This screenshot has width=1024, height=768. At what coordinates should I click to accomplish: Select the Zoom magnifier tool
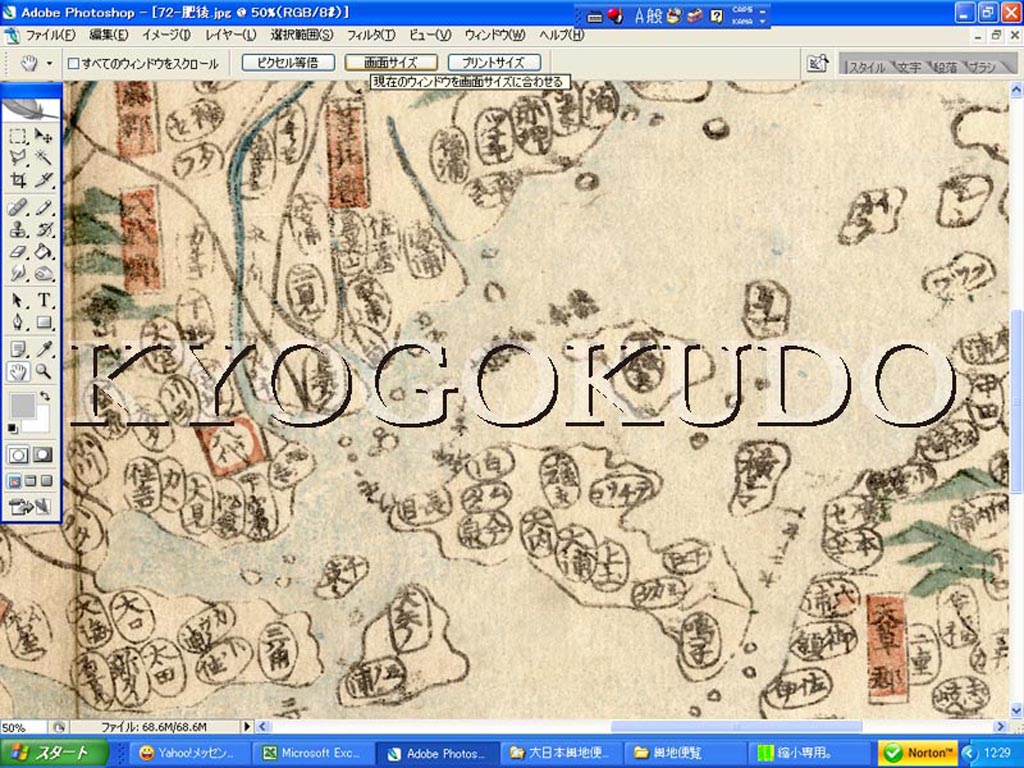click(x=44, y=372)
